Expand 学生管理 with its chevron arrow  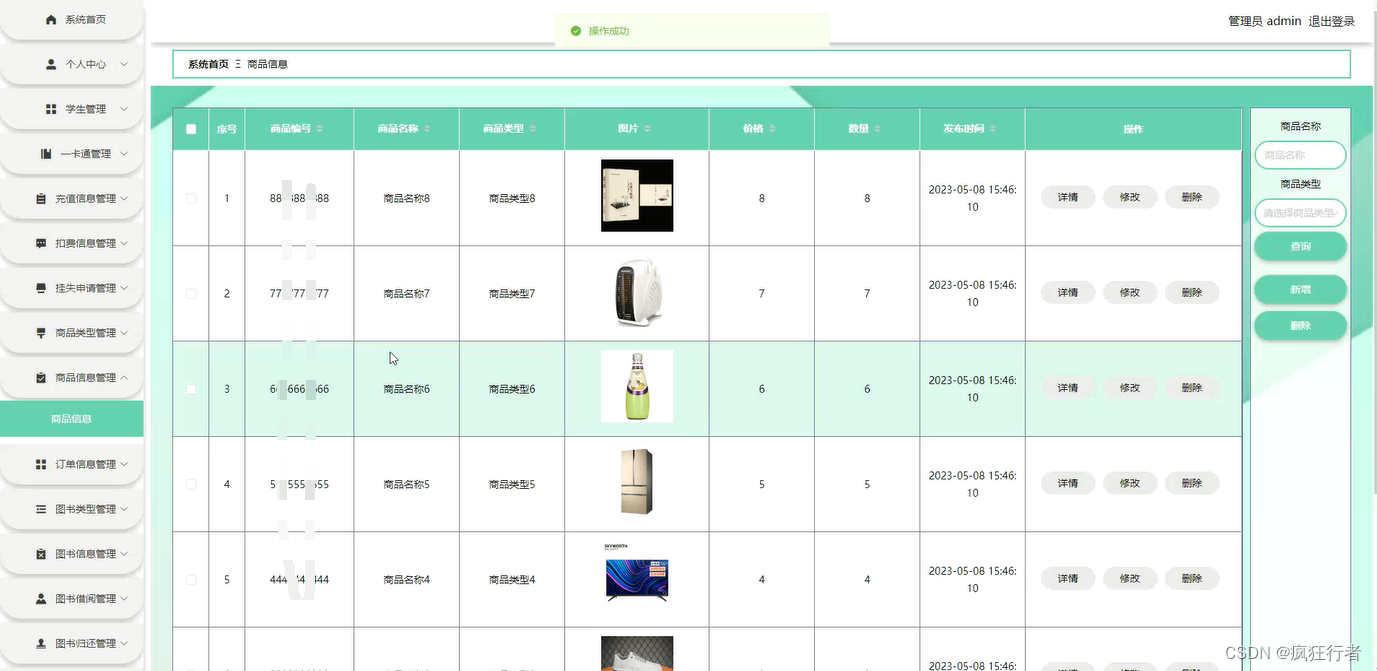[124, 109]
